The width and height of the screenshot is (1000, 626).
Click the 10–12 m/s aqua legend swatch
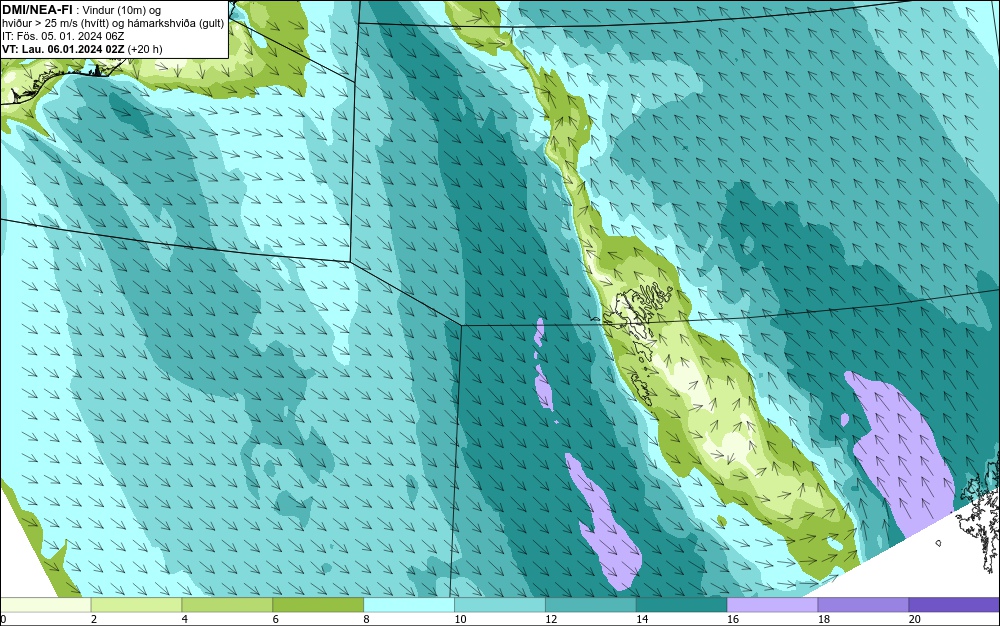(499, 605)
